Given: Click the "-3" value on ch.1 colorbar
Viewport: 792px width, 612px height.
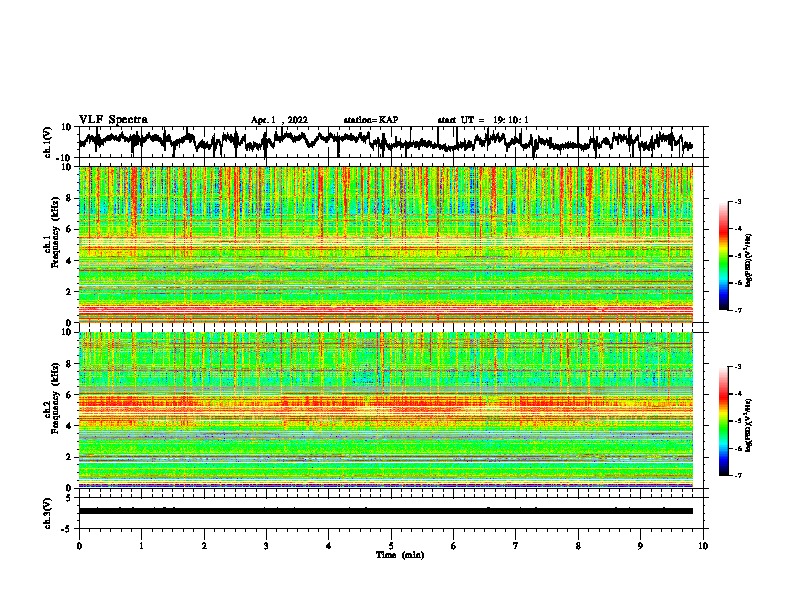Looking at the screenshot, I should click(737, 201).
